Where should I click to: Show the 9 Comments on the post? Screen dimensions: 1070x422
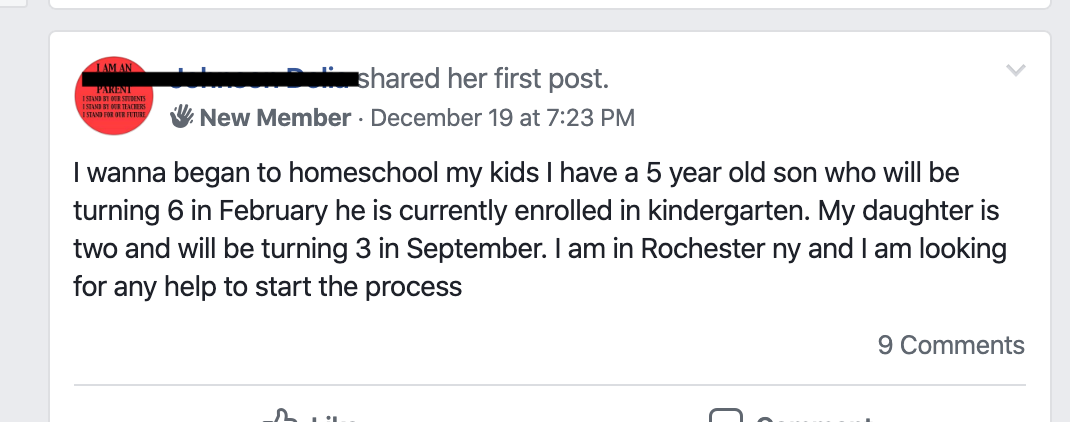[950, 345]
